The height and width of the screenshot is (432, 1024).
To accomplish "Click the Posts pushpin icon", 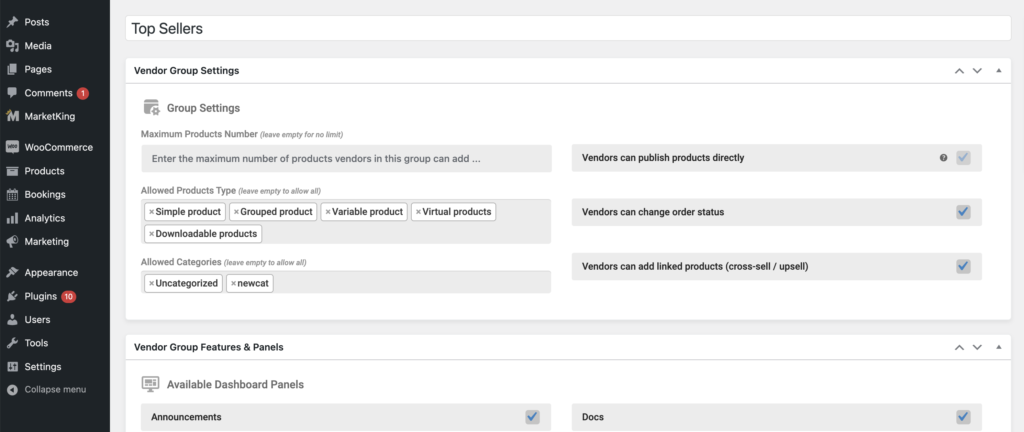I will [x=12, y=22].
